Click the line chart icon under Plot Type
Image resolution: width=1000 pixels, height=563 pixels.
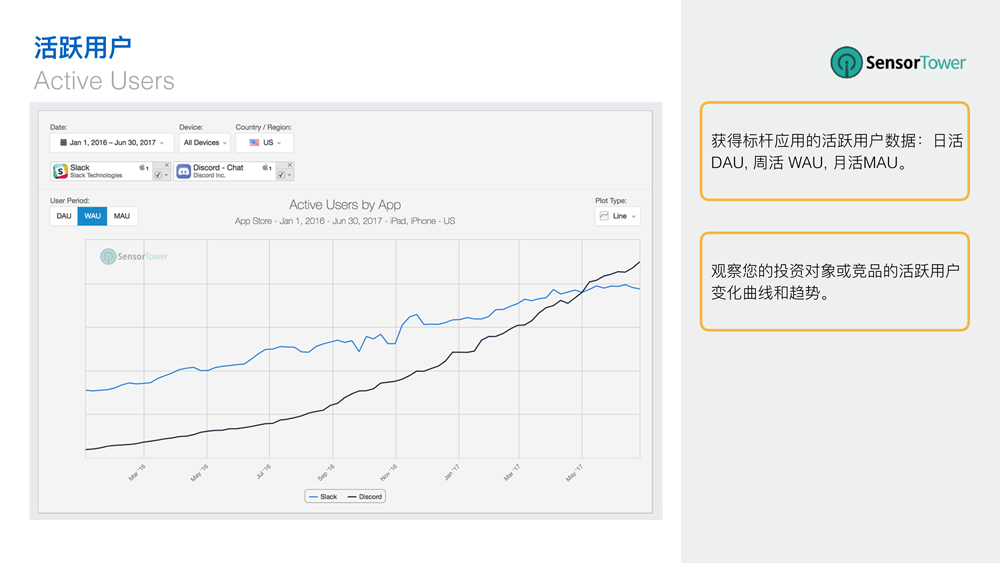pyautogui.click(x=604, y=216)
